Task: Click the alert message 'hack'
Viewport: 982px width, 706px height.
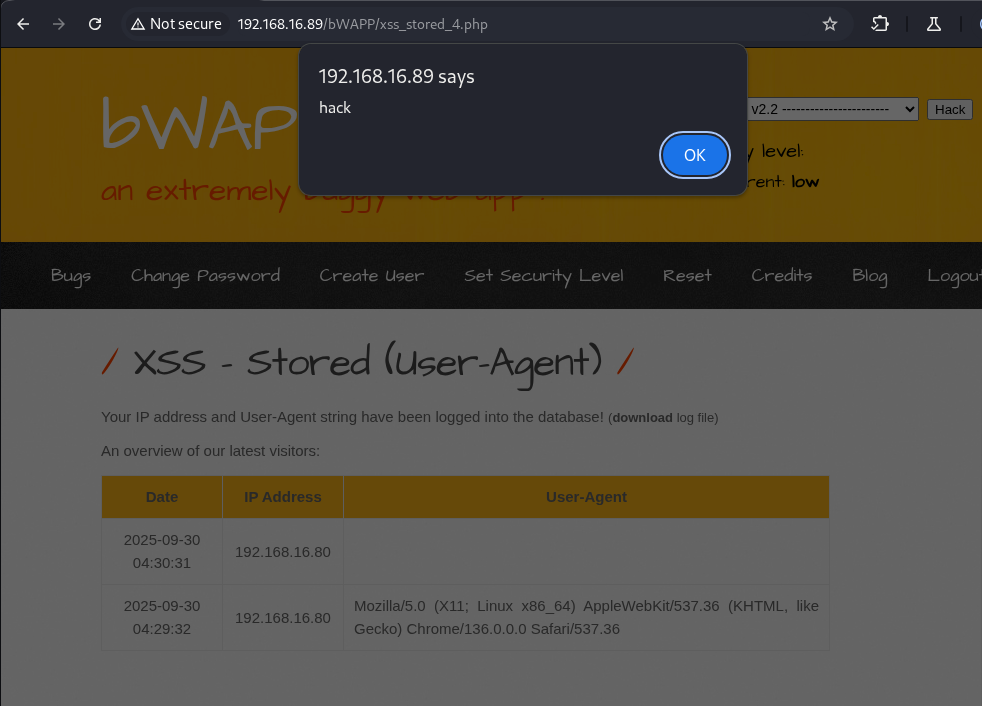Action: tap(334, 108)
